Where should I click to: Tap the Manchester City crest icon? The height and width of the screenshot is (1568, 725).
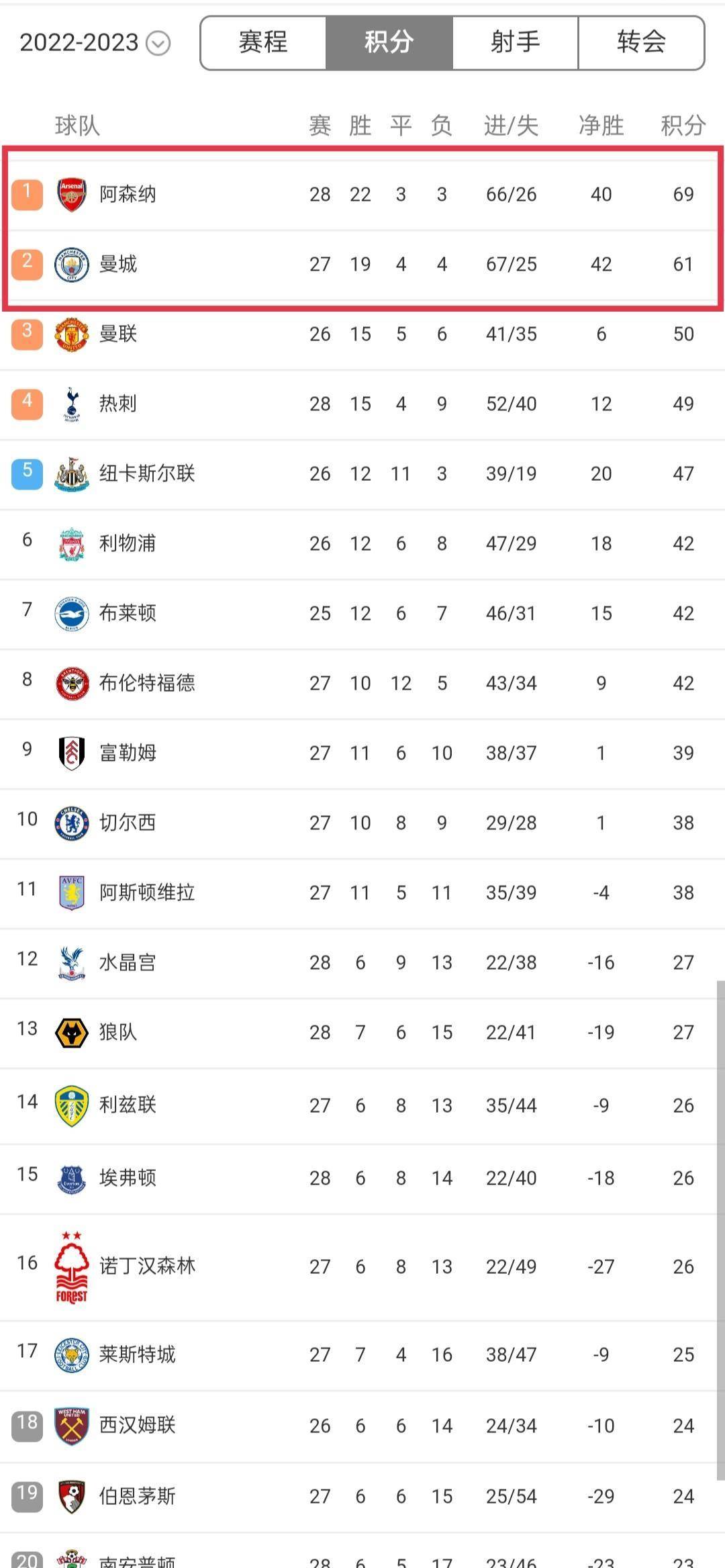click(x=72, y=265)
